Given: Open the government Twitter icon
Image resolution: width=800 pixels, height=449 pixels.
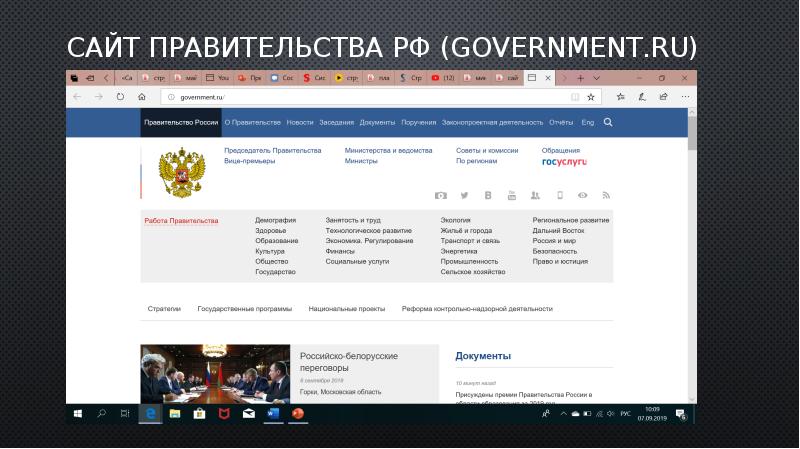Looking at the screenshot, I should (464, 195).
